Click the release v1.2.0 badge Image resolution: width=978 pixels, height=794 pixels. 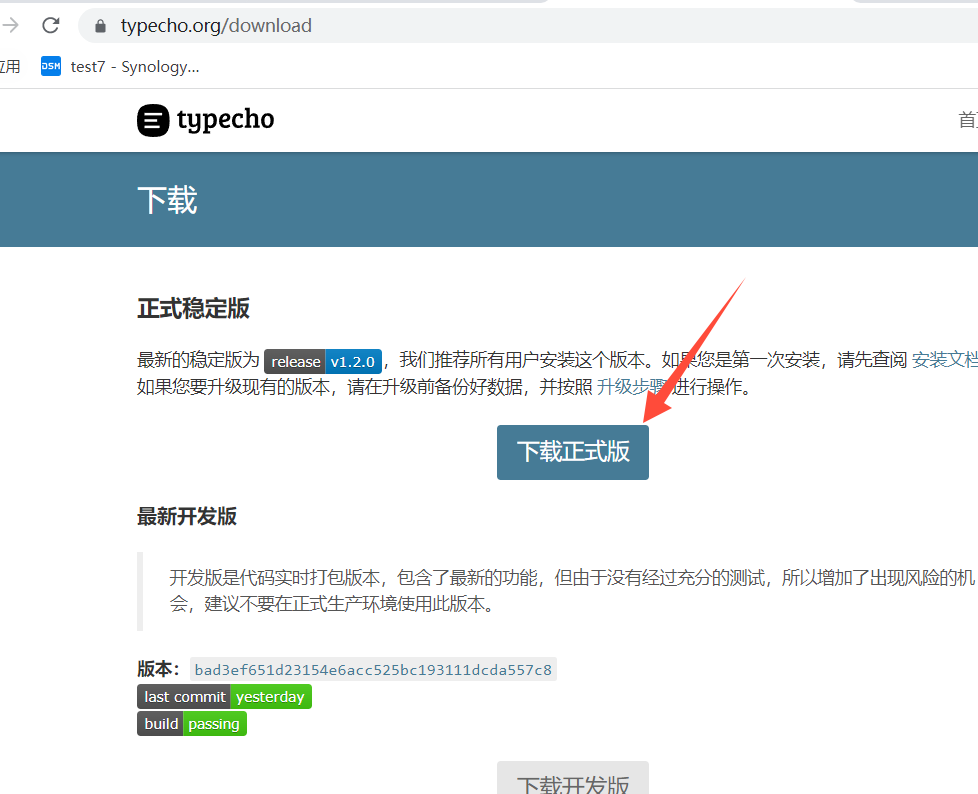[x=323, y=362]
